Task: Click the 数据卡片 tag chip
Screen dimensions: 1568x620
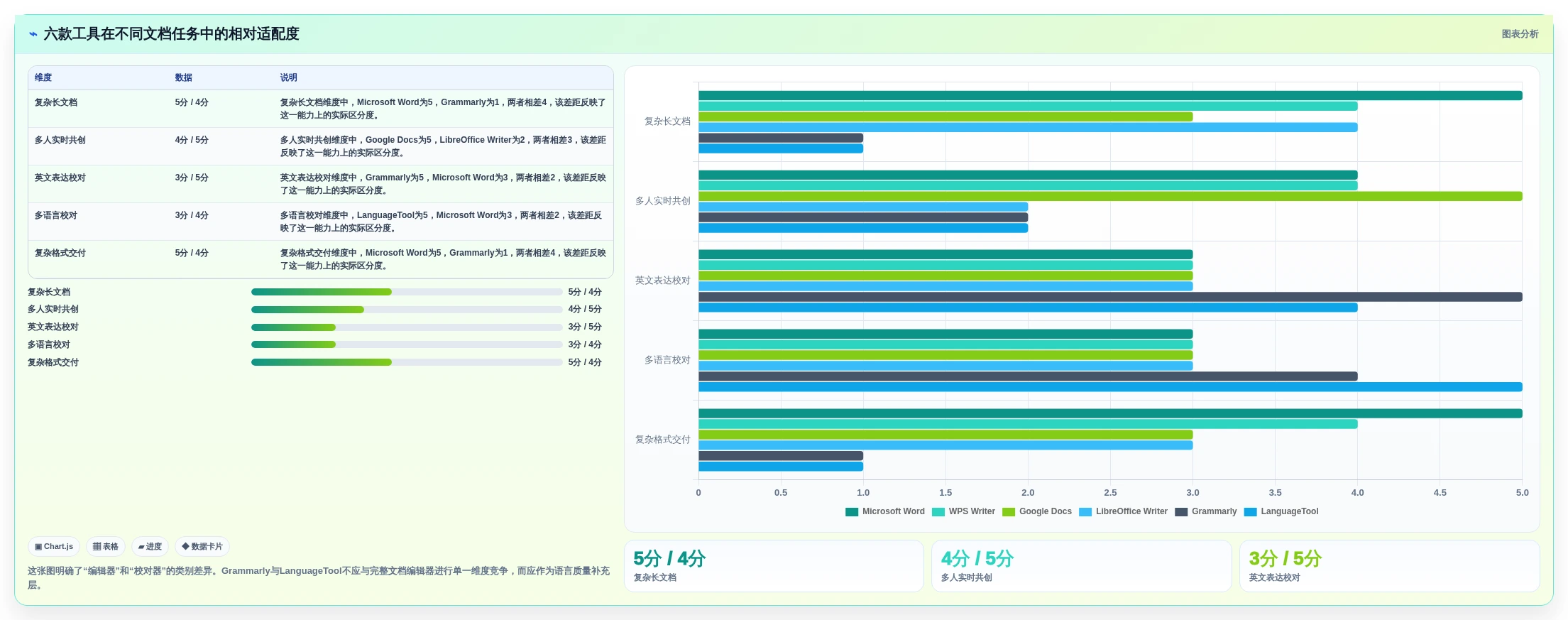Action: [202, 547]
